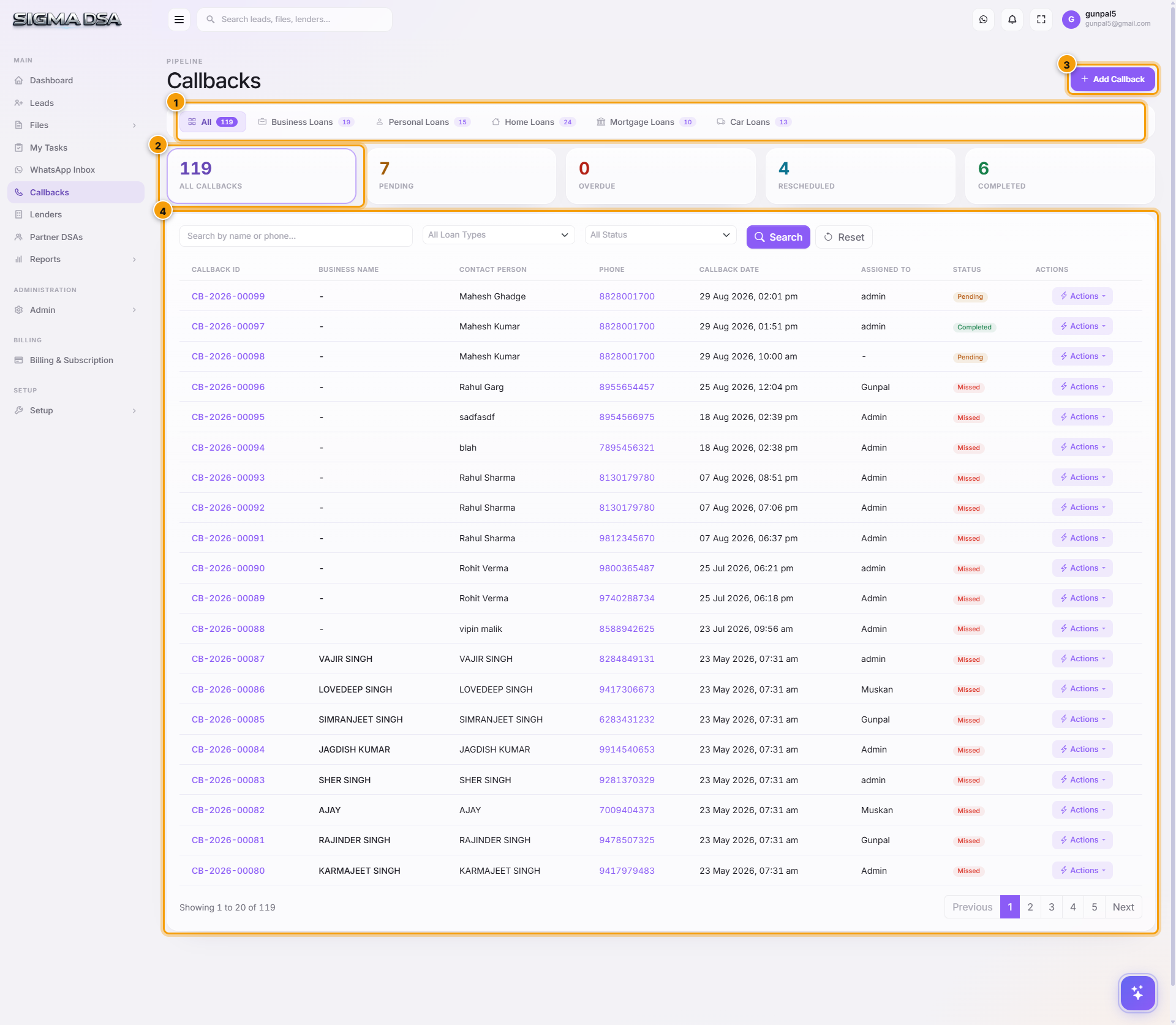Toggle fullscreen mode icon
This screenshot has height=1025, width=1176.
tap(1041, 20)
